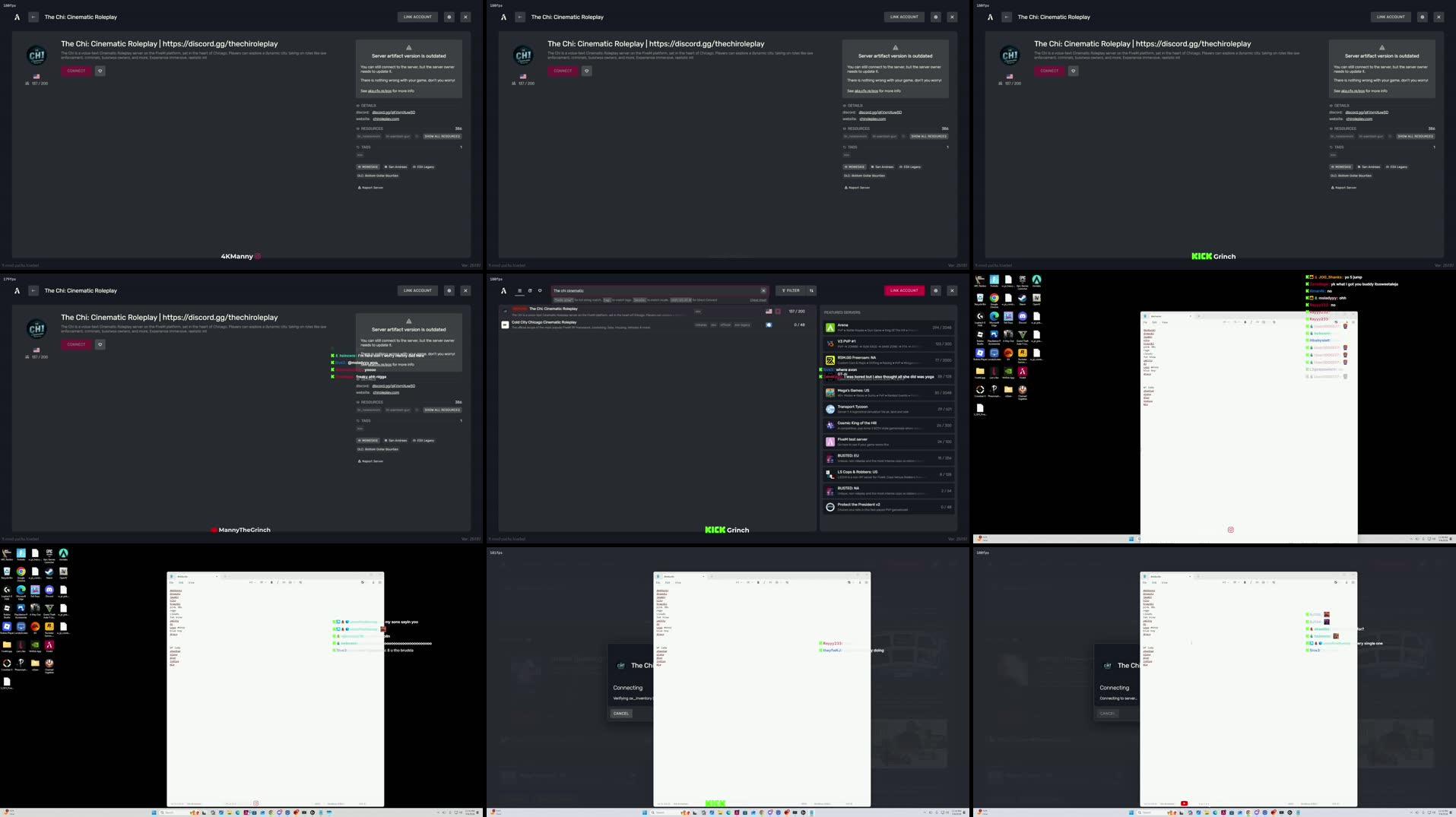1456x817 pixels.
Task: Switch to the favorites tab in the server browser
Action: pyautogui.click(x=540, y=290)
